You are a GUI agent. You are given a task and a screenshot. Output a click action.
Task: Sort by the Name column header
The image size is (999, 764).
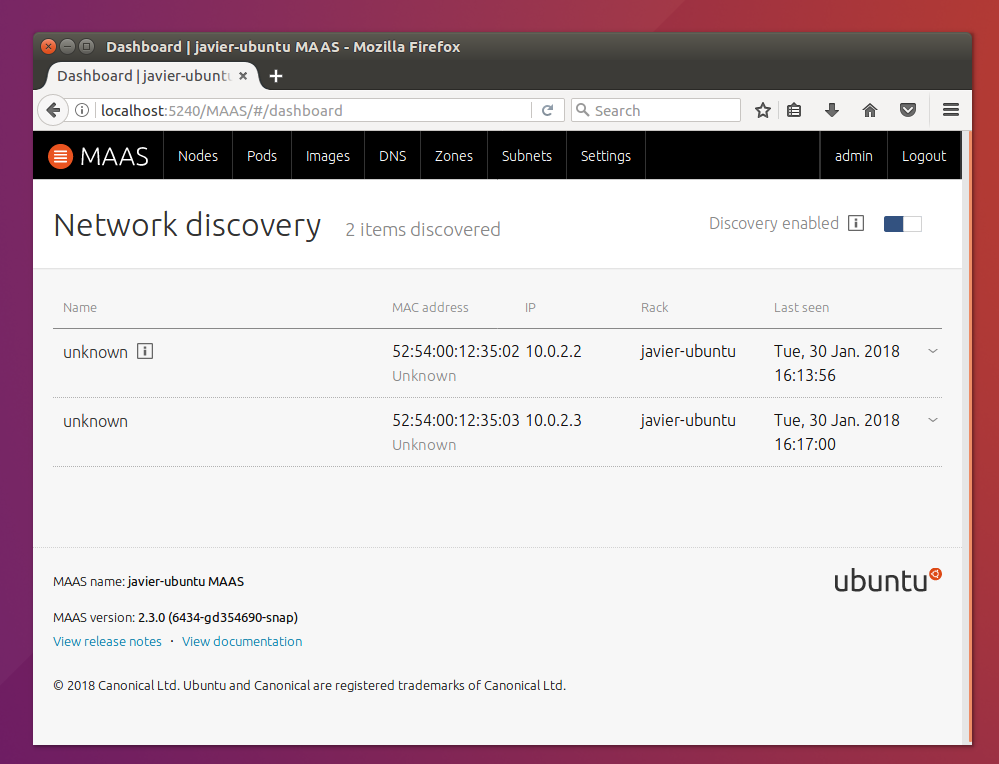(x=80, y=307)
